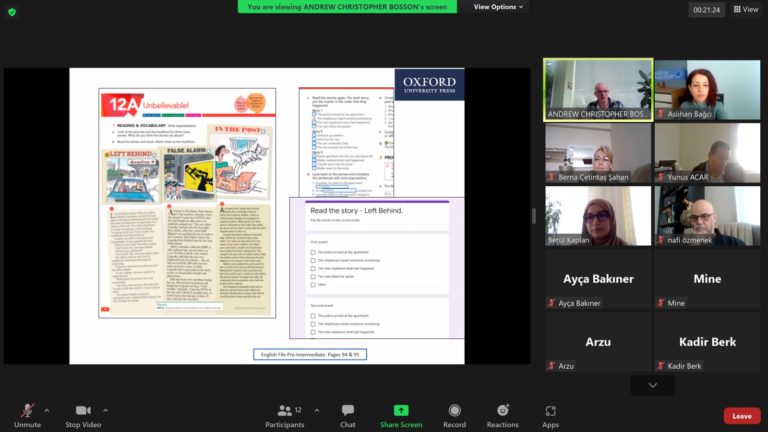Select Kadir Berk participant tile

point(707,341)
